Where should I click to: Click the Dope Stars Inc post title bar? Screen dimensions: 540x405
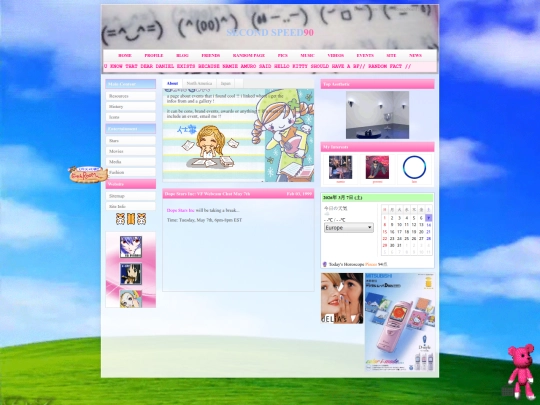pyautogui.click(x=238, y=194)
